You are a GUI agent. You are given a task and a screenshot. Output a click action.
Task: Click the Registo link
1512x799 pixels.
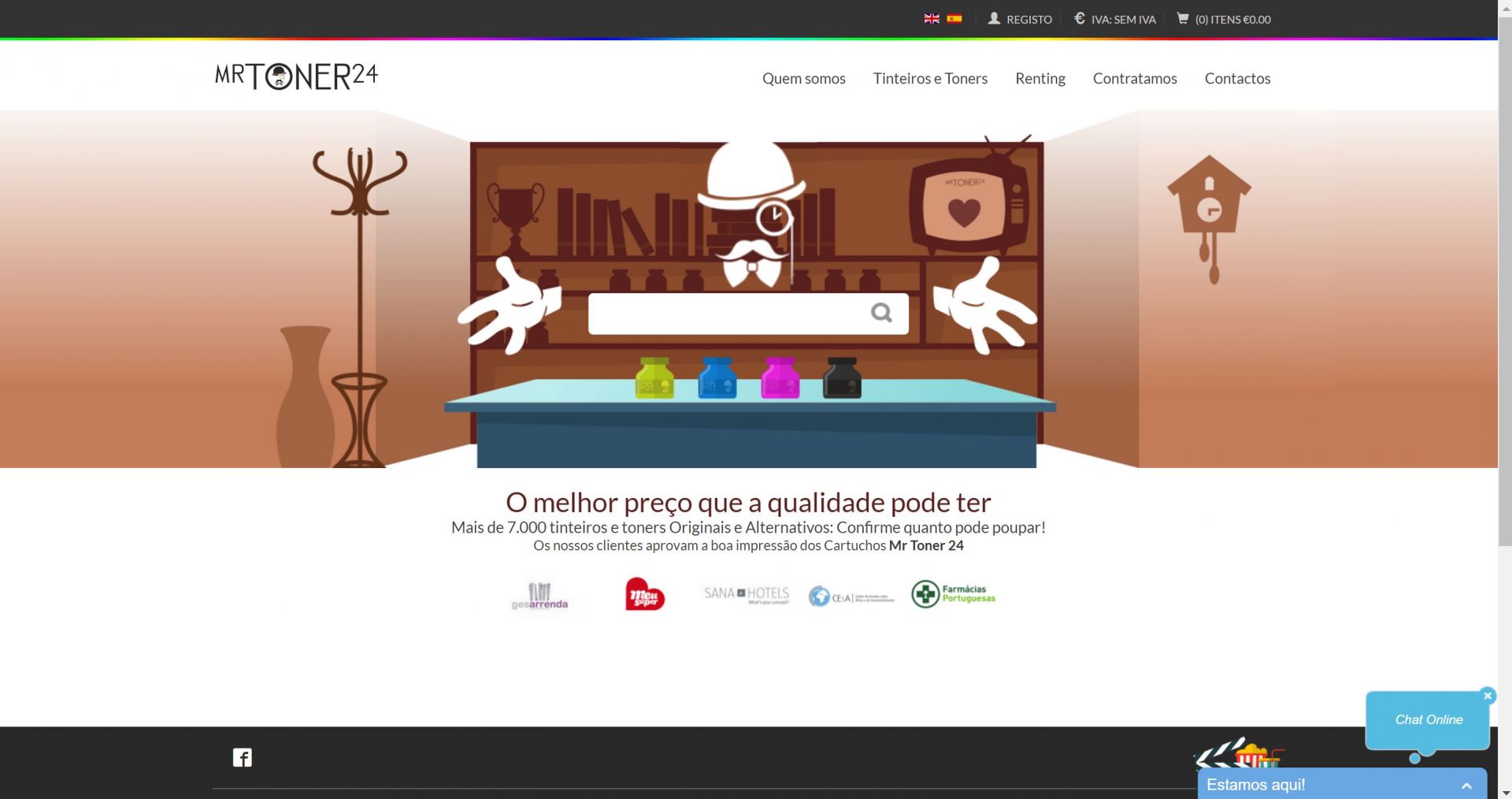[x=1021, y=20]
